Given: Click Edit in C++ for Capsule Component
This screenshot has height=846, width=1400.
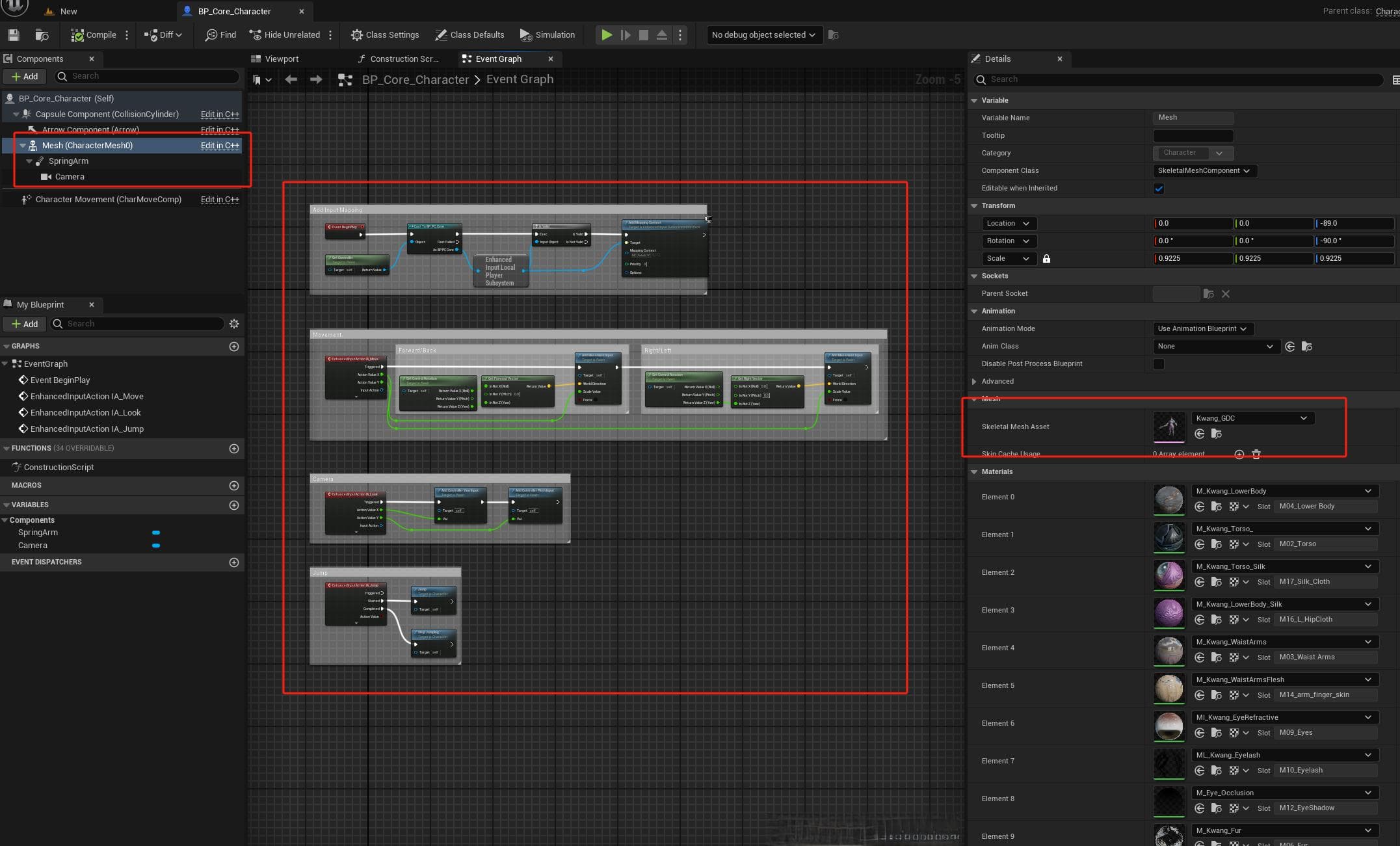Looking at the screenshot, I should pyautogui.click(x=220, y=114).
